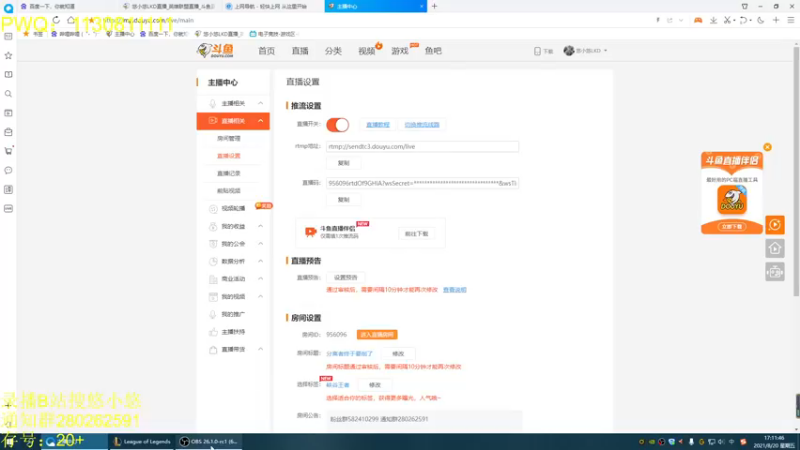Collapse the 直播相关 sidebar section
This screenshot has width=800, height=450.
coord(261,121)
